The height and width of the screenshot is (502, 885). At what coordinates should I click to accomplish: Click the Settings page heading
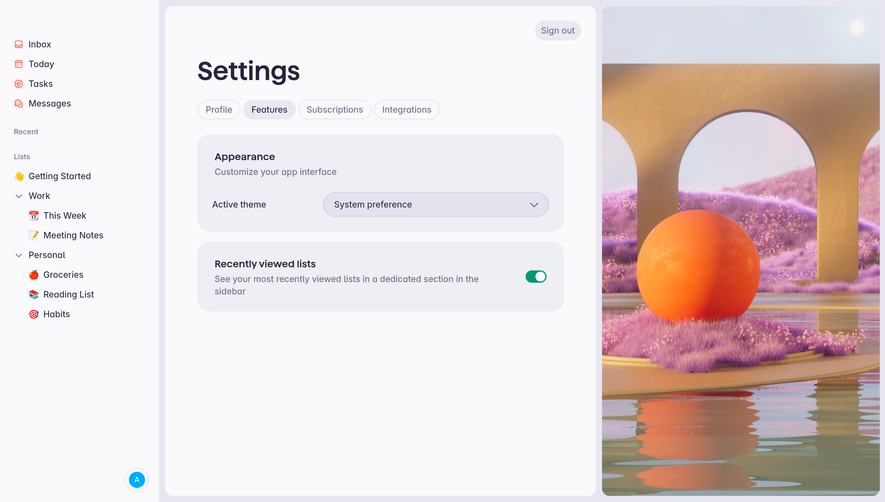click(248, 71)
